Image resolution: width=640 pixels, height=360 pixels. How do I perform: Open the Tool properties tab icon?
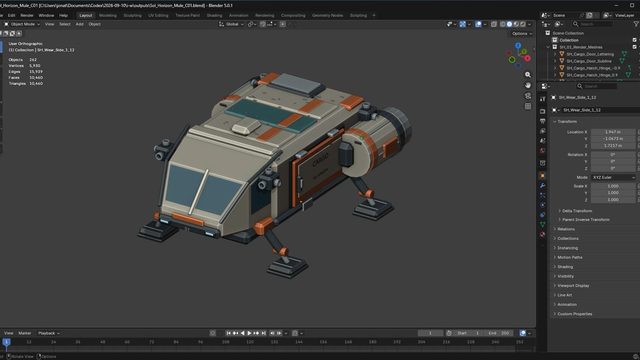pos(542,99)
